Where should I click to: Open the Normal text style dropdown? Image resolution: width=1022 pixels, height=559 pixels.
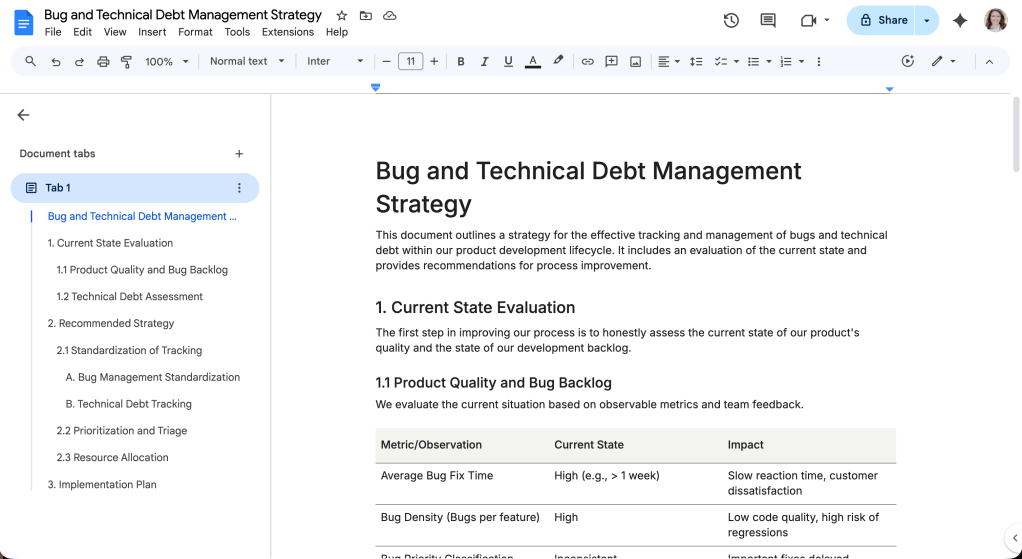[247, 61]
